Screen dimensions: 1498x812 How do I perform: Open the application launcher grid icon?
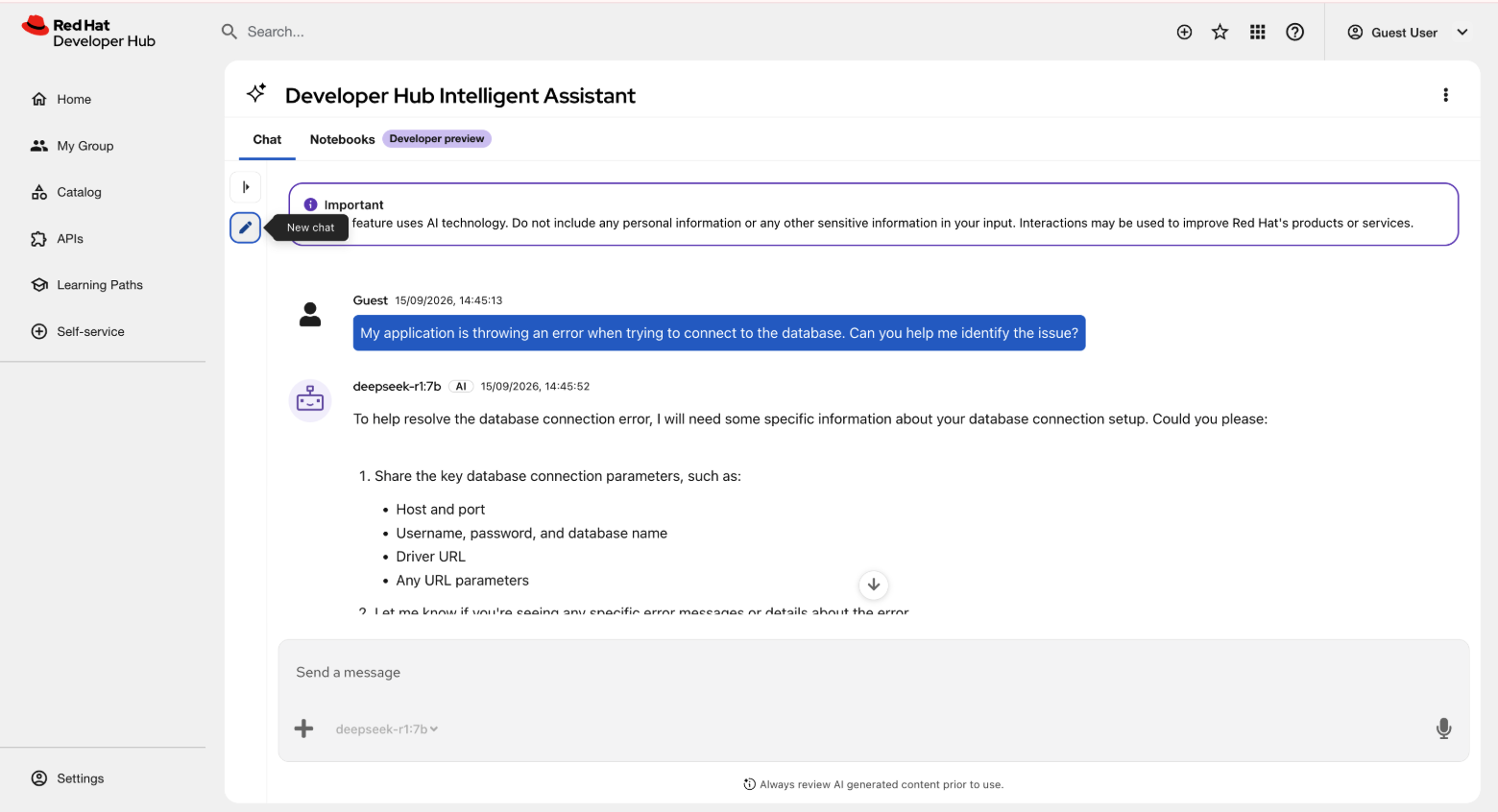1258,33
